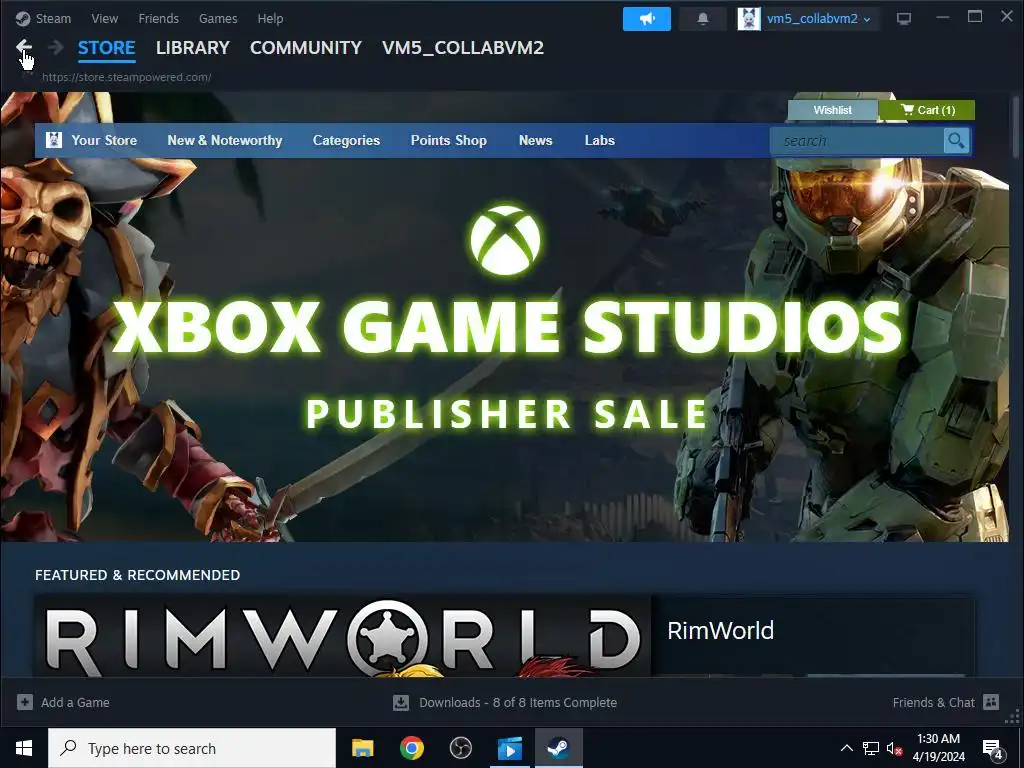The height and width of the screenshot is (768, 1024).
Task: Click the Steam logo in the menu bar
Action: [23, 18]
